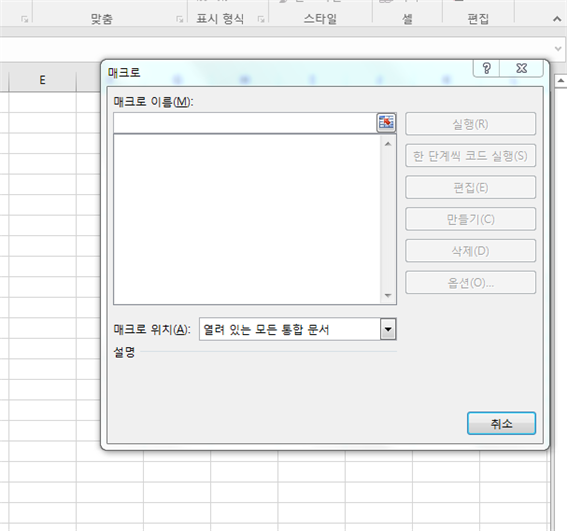567x531 pixels.
Task: Click the 매크로 위치(A) label
Action: 152,329
